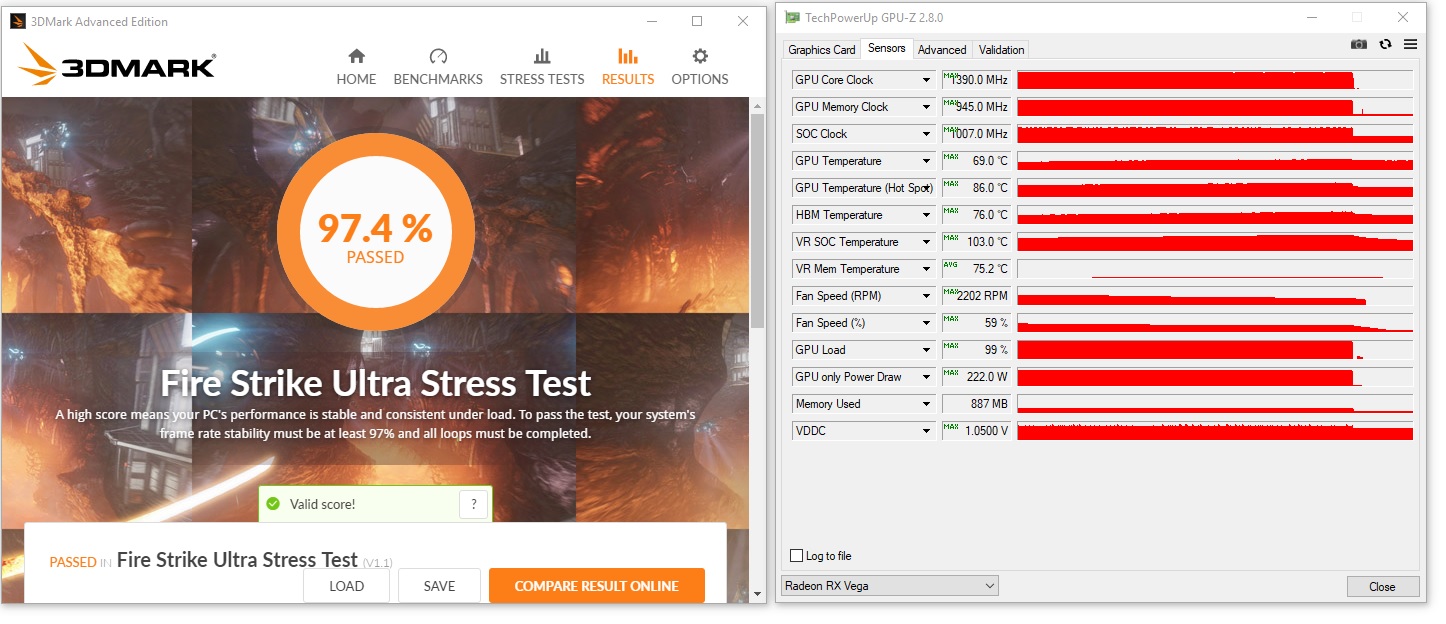The width and height of the screenshot is (1446, 624).
Task: Click the VR Mem Temperature graph
Action: [x=1215, y=269]
